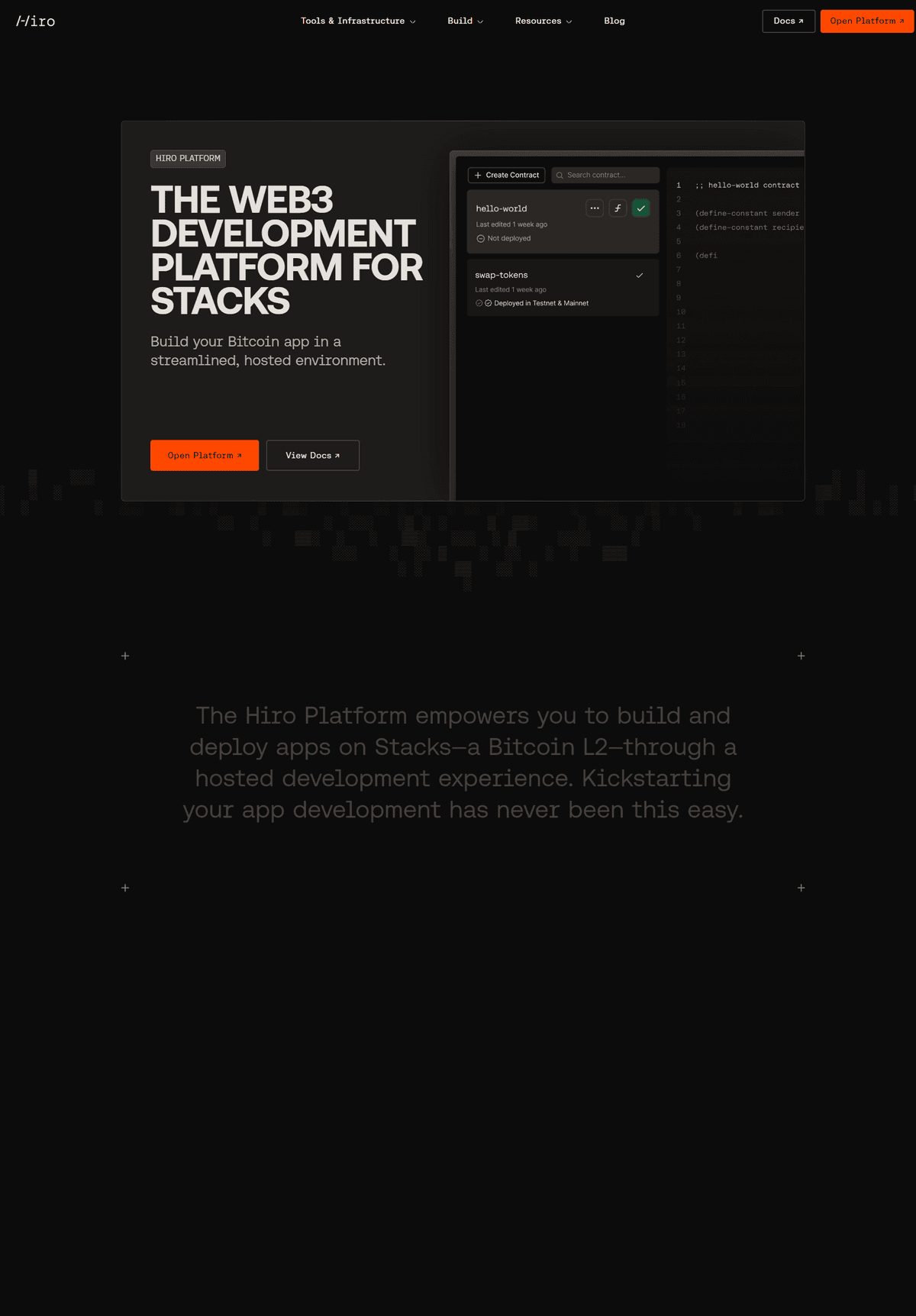Select the swap-tokens contract title

click(502, 275)
